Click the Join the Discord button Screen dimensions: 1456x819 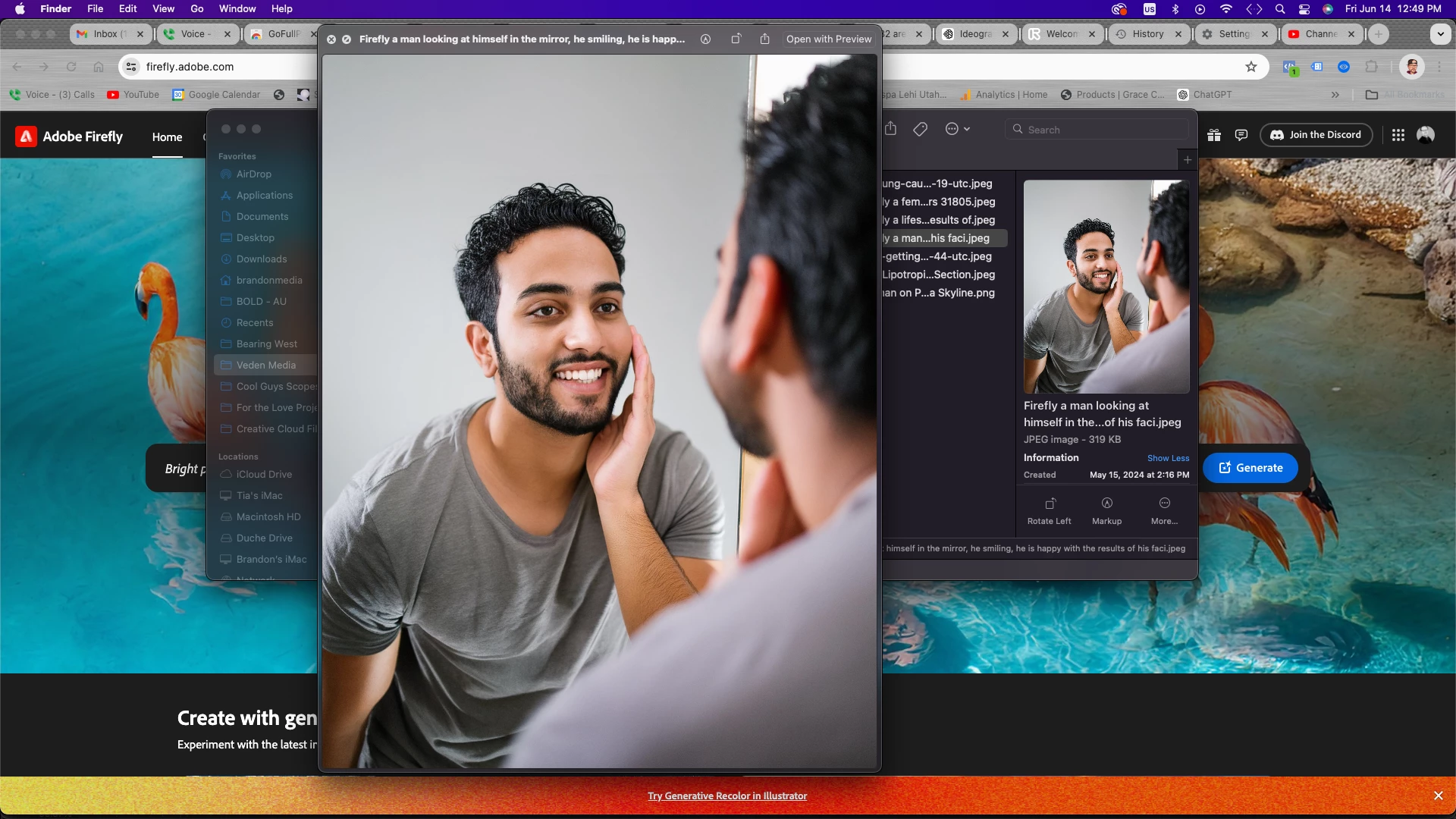point(1316,135)
